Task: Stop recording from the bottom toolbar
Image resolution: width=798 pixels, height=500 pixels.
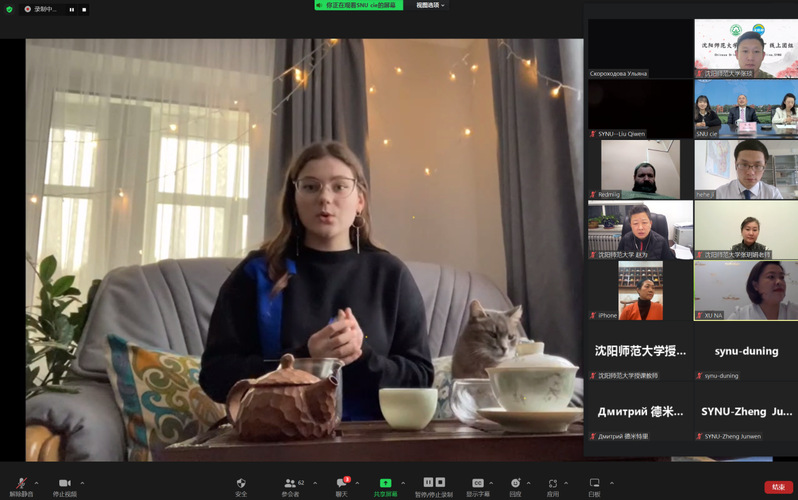Action: [x=440, y=482]
